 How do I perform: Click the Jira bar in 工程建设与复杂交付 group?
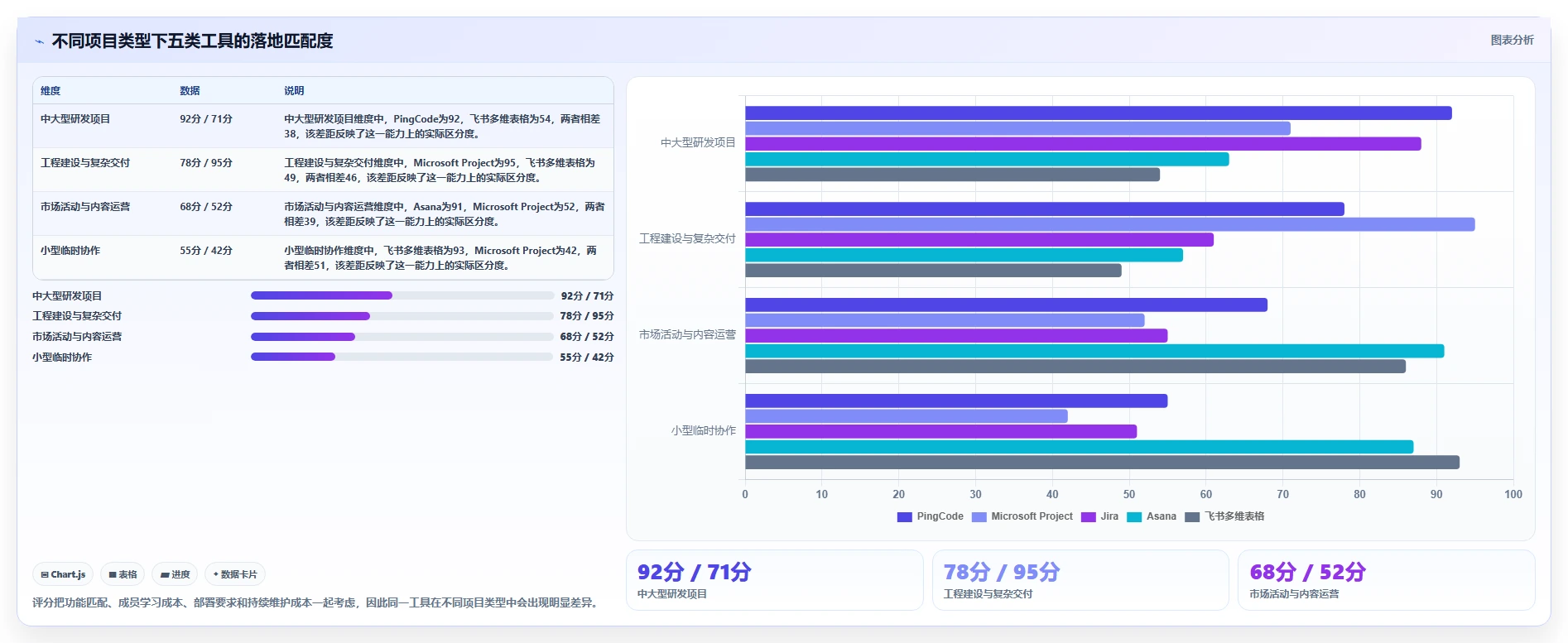[979, 240]
